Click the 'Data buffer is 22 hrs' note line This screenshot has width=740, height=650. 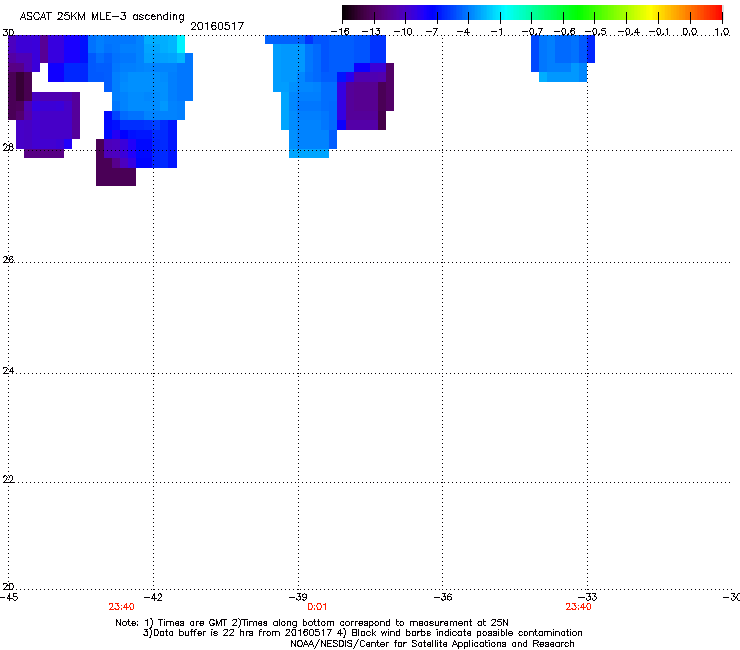362,633
